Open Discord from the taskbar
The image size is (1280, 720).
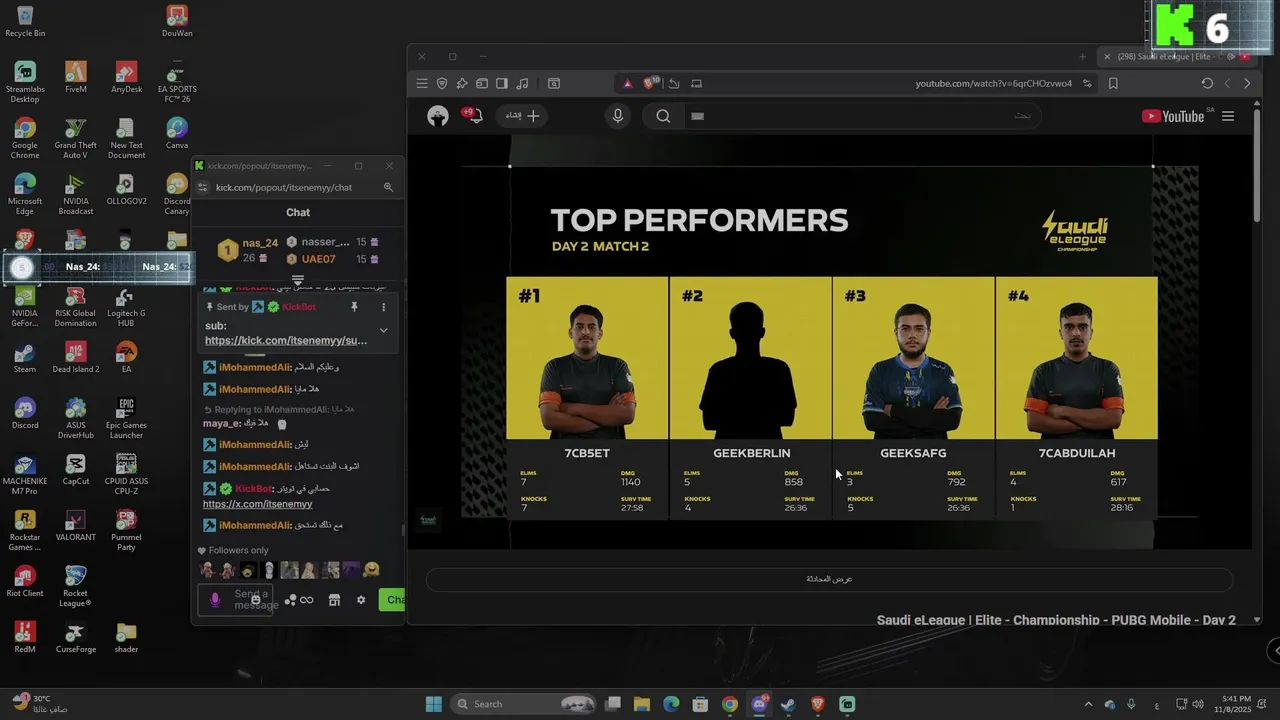pyautogui.click(x=759, y=704)
